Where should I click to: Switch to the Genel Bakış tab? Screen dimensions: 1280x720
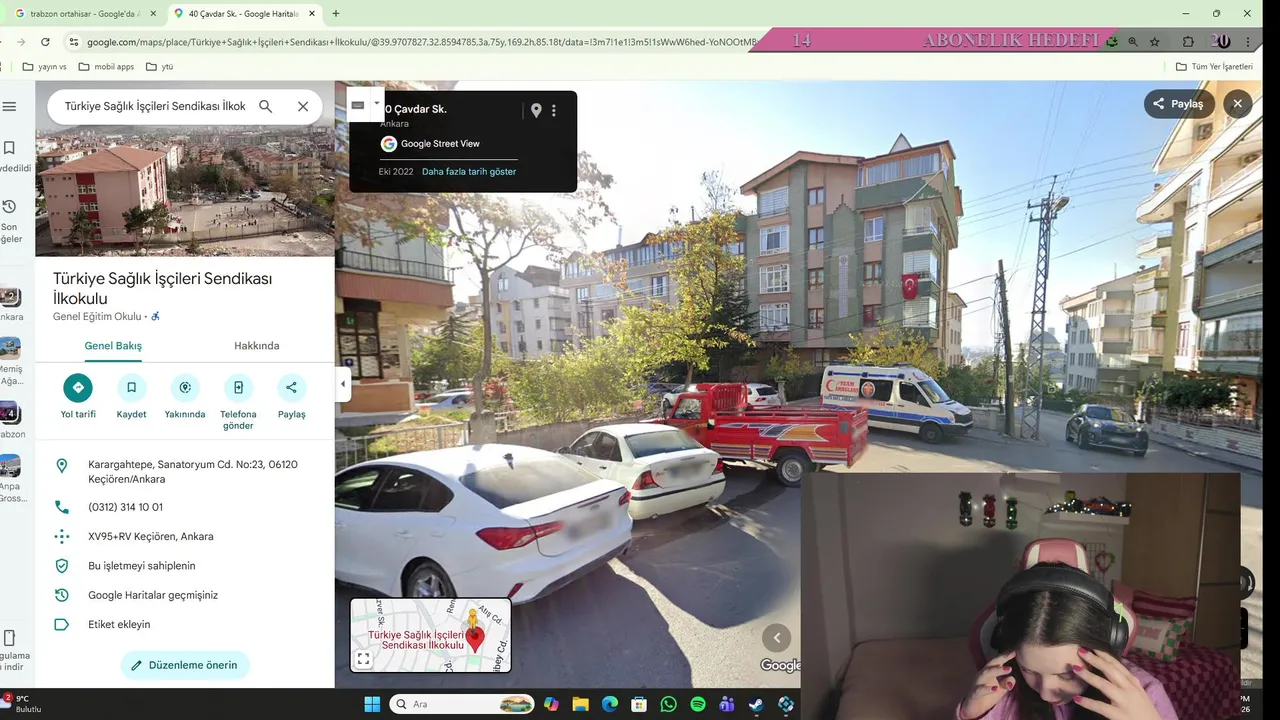pyautogui.click(x=113, y=346)
